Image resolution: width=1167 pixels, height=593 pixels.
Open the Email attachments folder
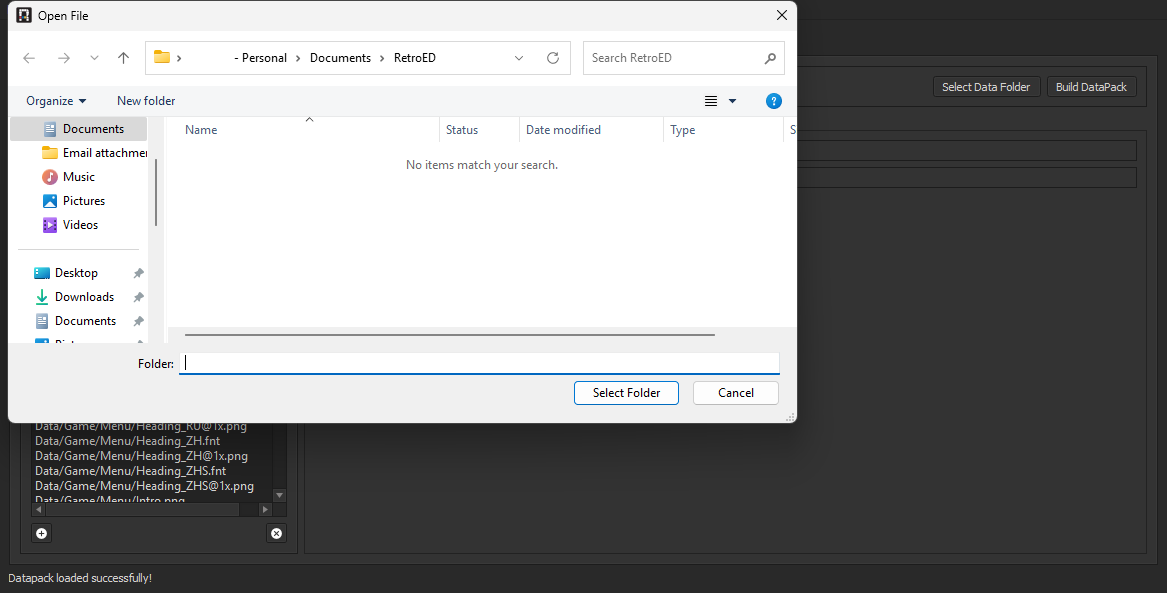click(x=95, y=153)
